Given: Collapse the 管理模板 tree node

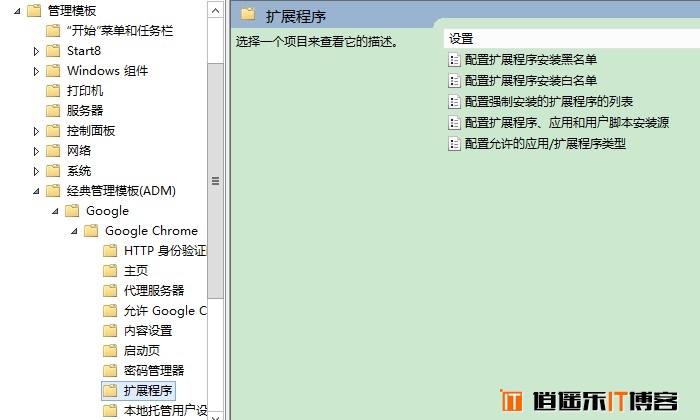Looking at the screenshot, I should point(17,11).
